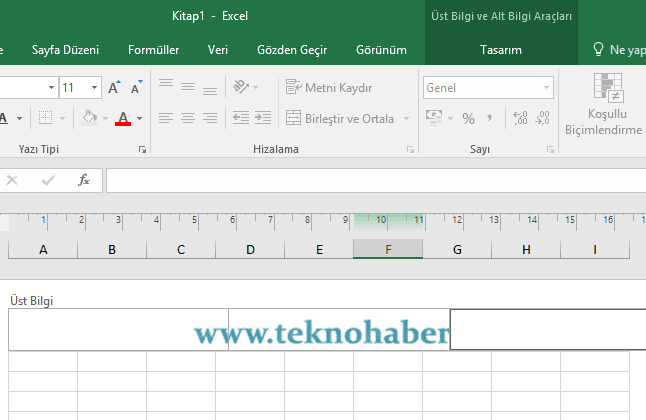Click the fill color bucket icon
Viewport: 646px width, 420px height.
click(x=89, y=118)
